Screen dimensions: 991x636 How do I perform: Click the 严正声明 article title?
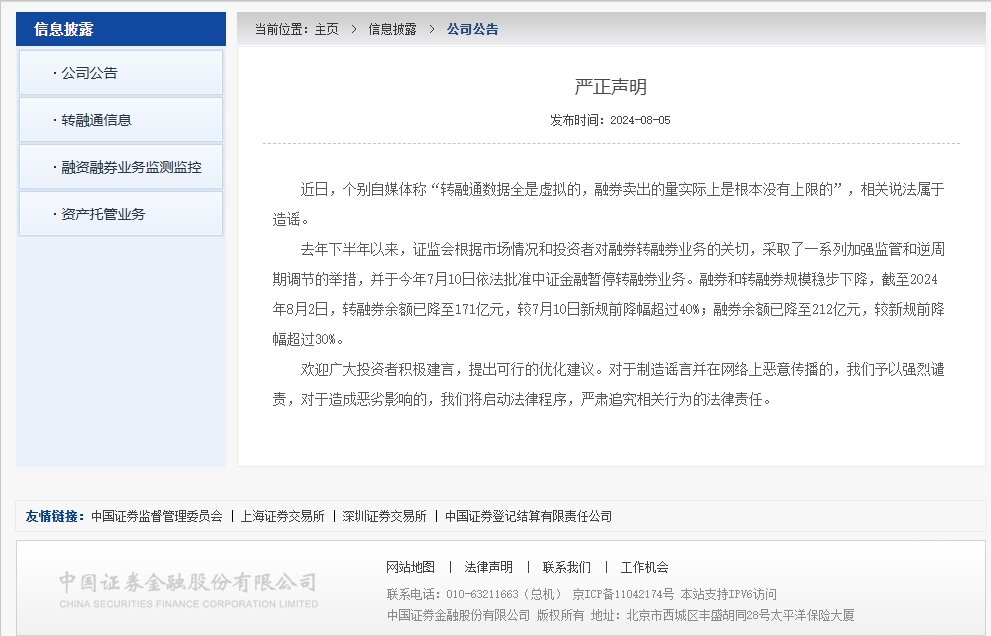611,87
